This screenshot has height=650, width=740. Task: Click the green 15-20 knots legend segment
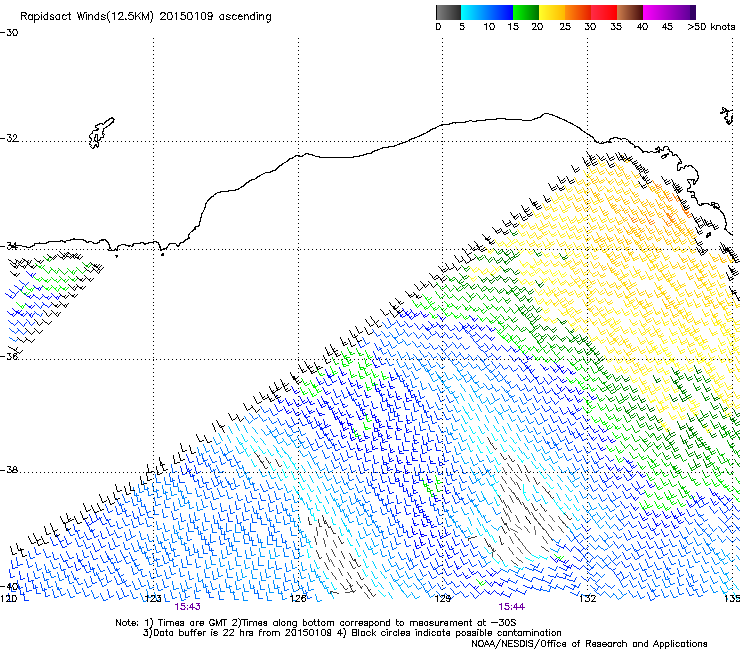point(526,12)
